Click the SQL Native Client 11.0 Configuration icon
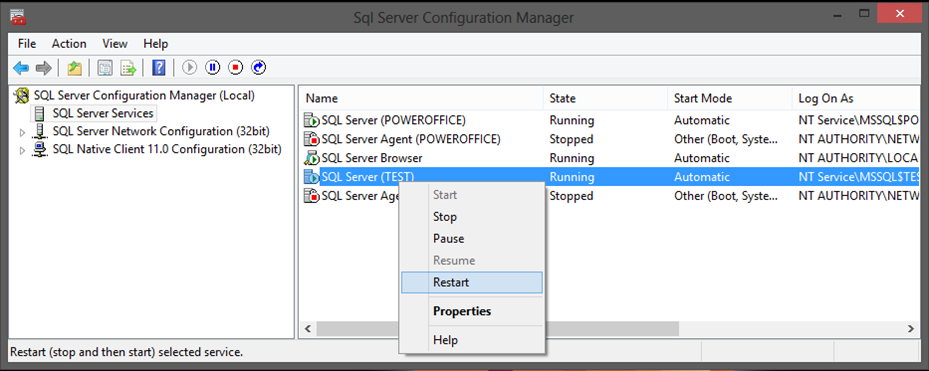The width and height of the screenshot is (929, 371). 40,149
